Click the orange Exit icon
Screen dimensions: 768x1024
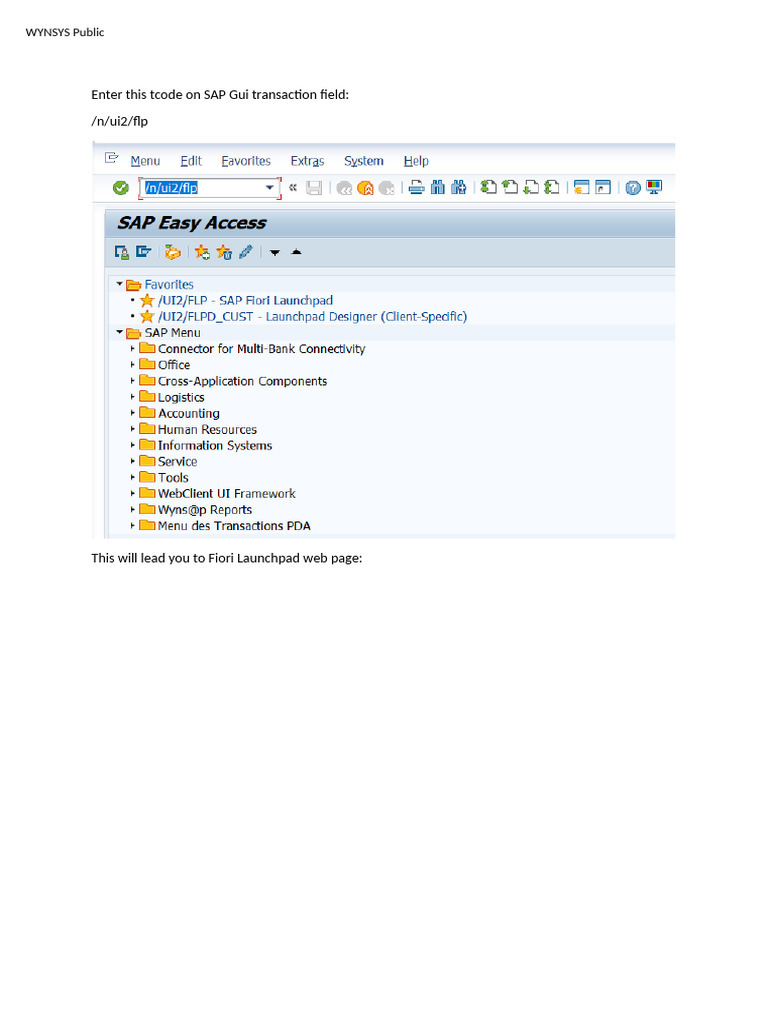point(366,188)
